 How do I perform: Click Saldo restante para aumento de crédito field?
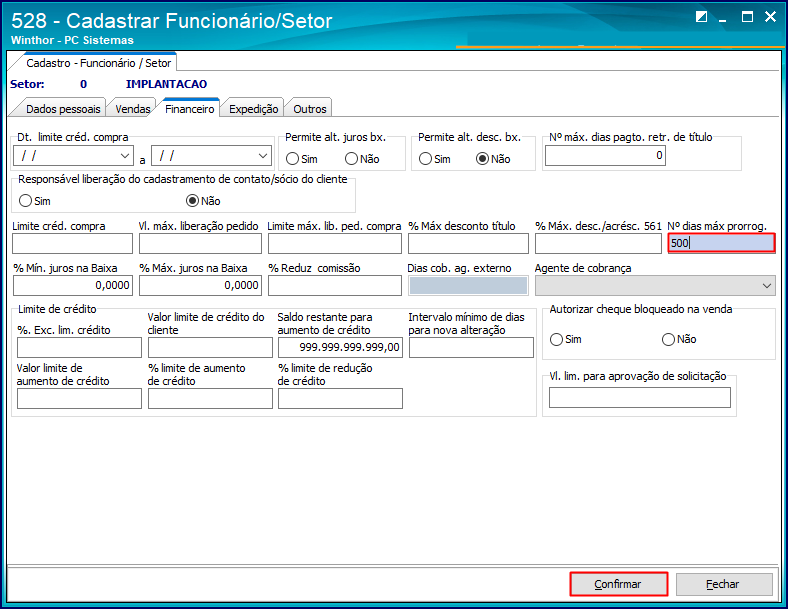(340, 347)
